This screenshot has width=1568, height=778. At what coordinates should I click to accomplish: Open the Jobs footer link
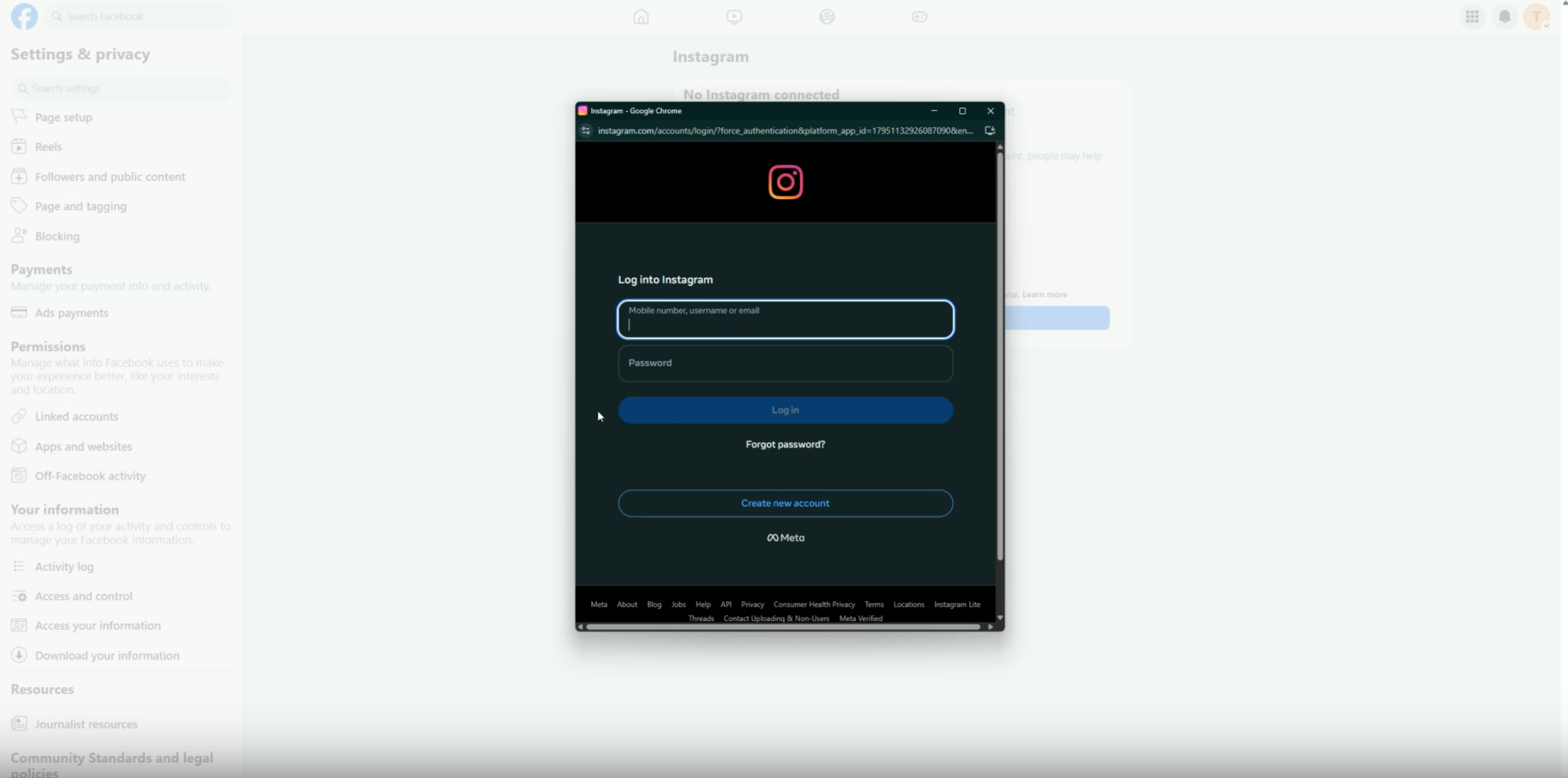tap(678, 604)
